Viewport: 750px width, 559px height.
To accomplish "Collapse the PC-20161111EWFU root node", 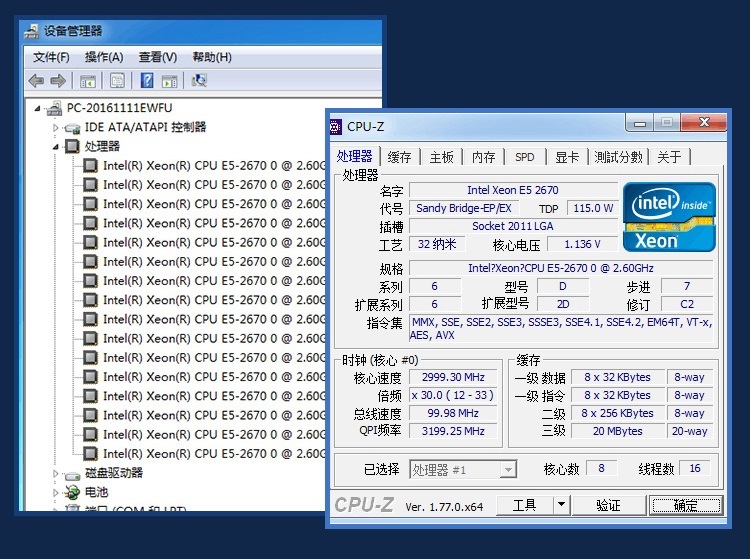I will coord(37,109).
